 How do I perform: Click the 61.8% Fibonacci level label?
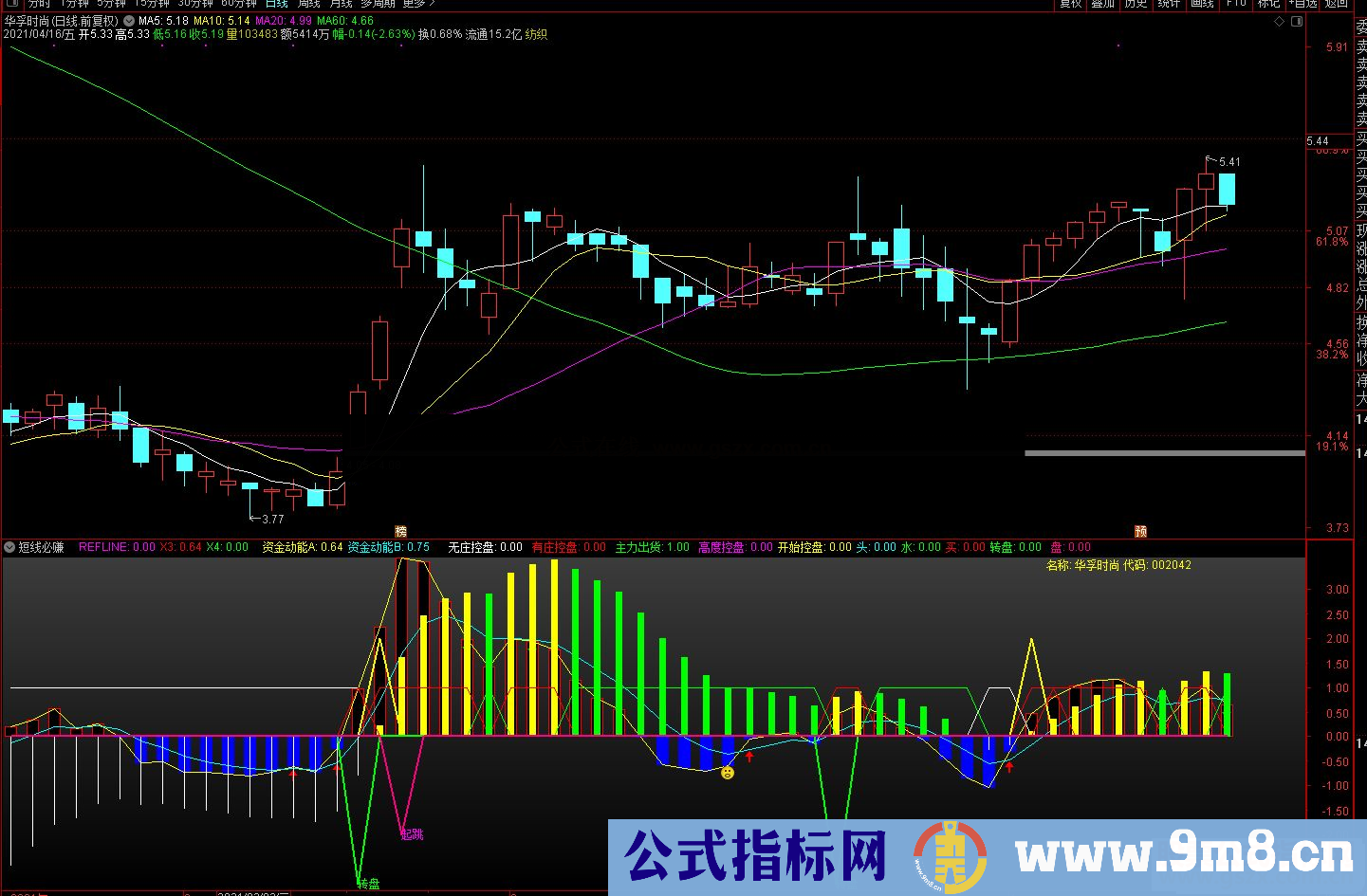coord(1334,241)
